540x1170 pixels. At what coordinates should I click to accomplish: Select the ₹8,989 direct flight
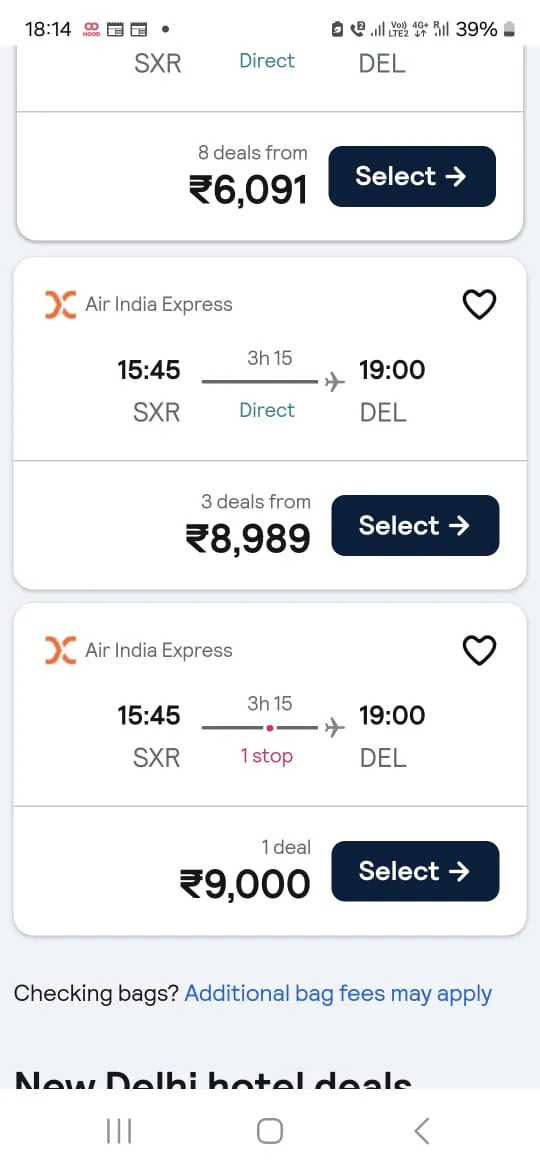415,525
